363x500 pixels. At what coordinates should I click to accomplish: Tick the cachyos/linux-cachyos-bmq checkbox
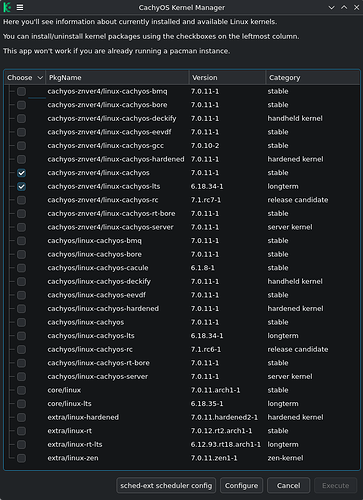pos(21,241)
